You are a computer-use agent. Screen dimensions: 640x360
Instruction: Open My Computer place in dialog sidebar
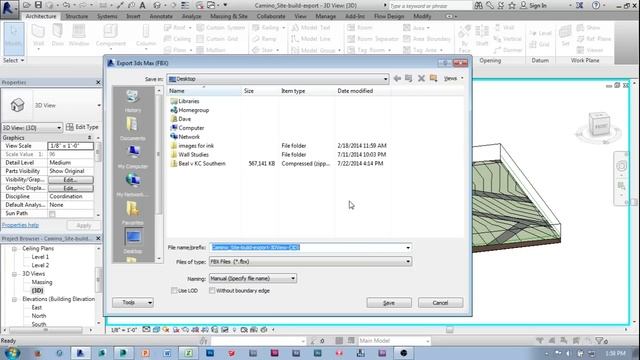point(133,157)
